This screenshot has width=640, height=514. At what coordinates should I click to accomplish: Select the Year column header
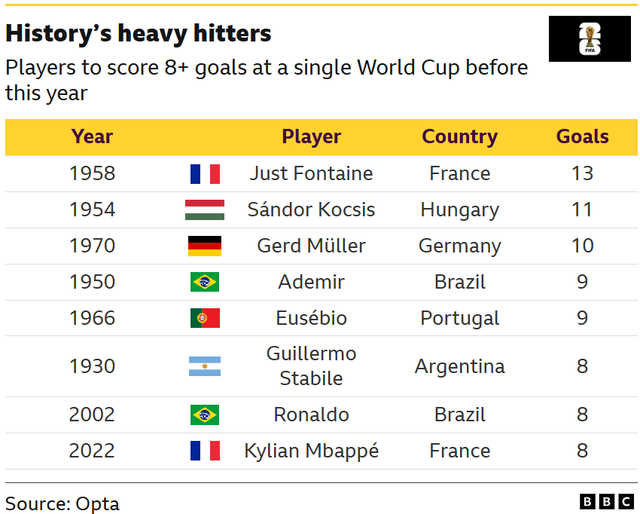[x=92, y=137]
